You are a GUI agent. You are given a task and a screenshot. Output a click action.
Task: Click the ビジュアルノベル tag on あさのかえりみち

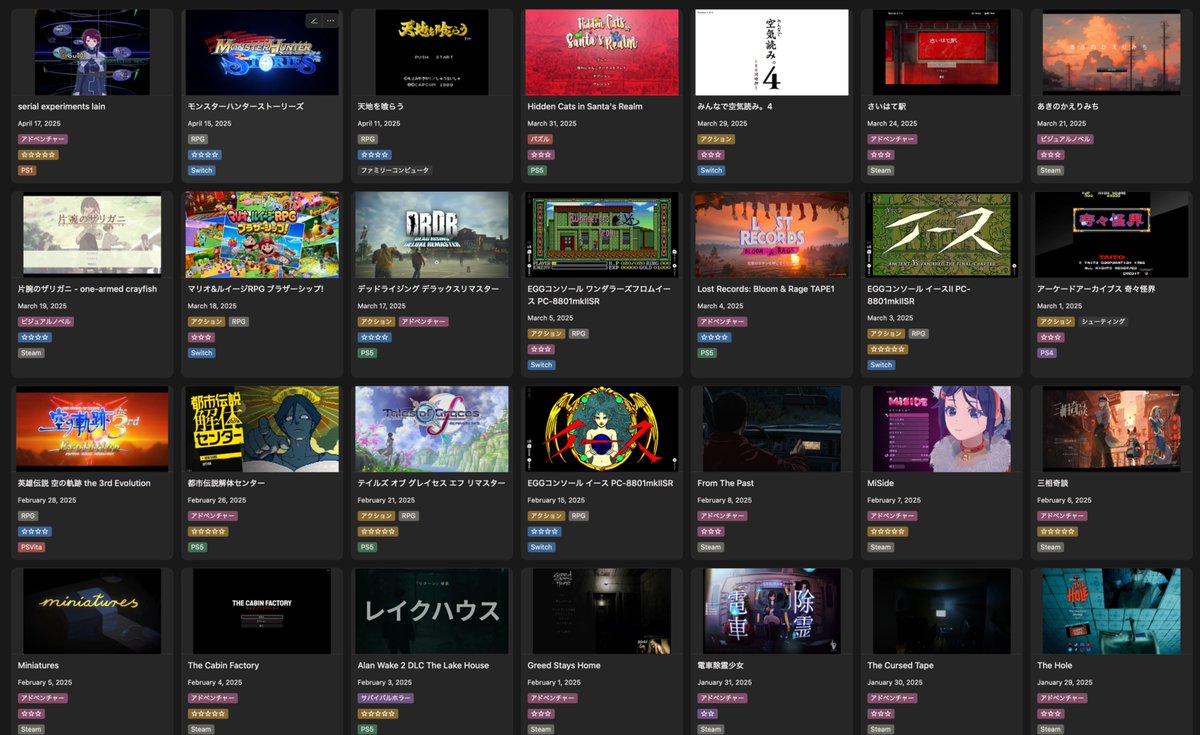point(1066,139)
